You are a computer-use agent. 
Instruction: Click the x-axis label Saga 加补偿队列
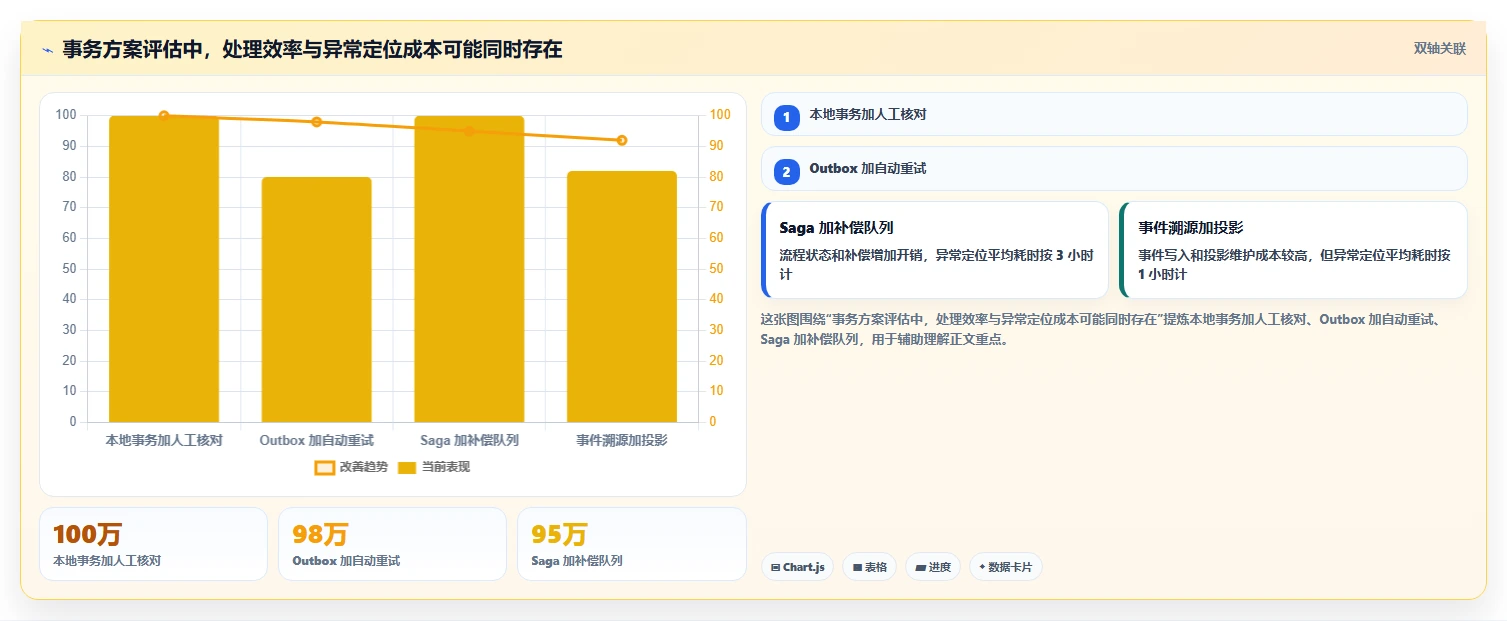(x=469, y=440)
